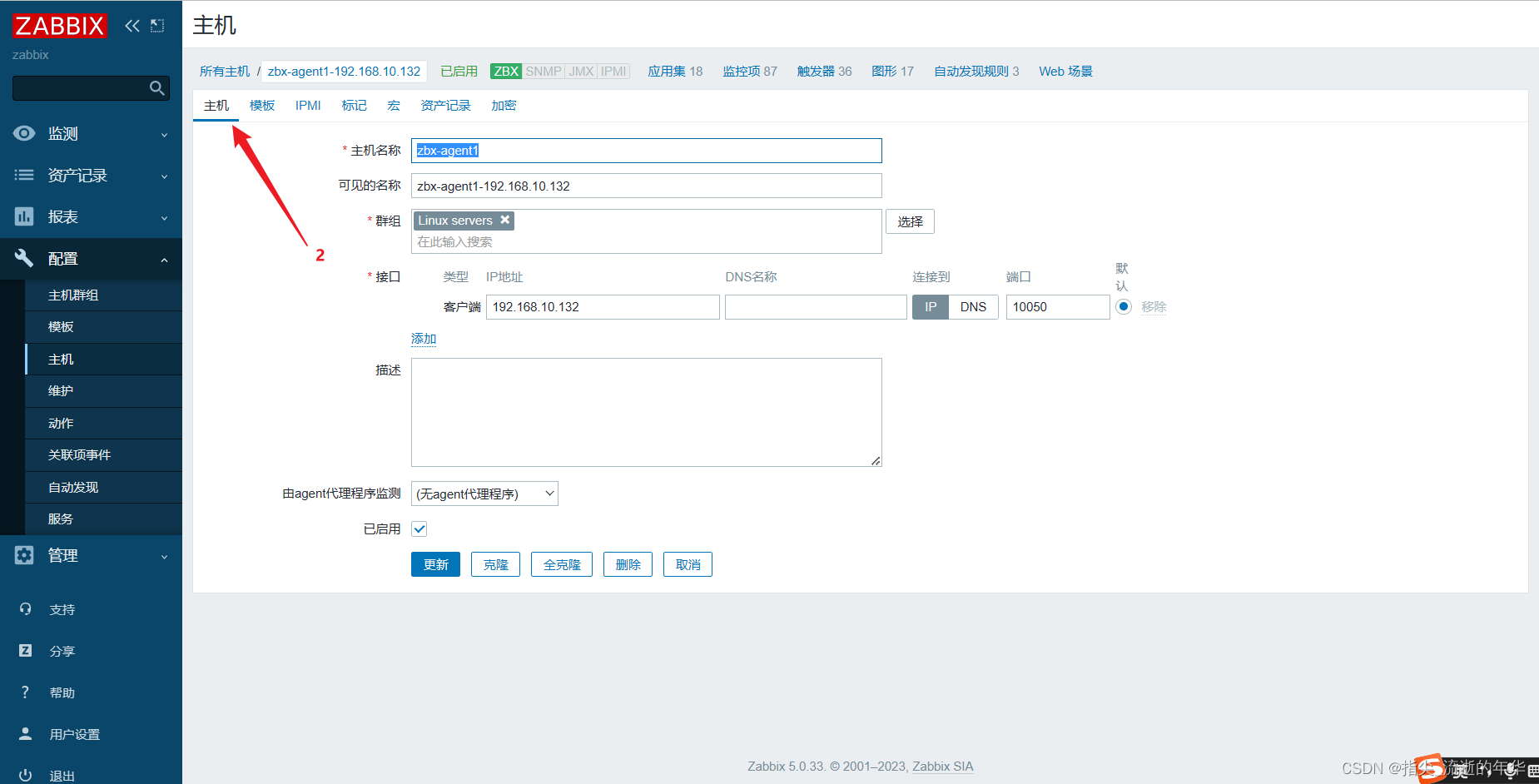
Task: Click the user icon for 用户设置
Action: tap(26, 734)
